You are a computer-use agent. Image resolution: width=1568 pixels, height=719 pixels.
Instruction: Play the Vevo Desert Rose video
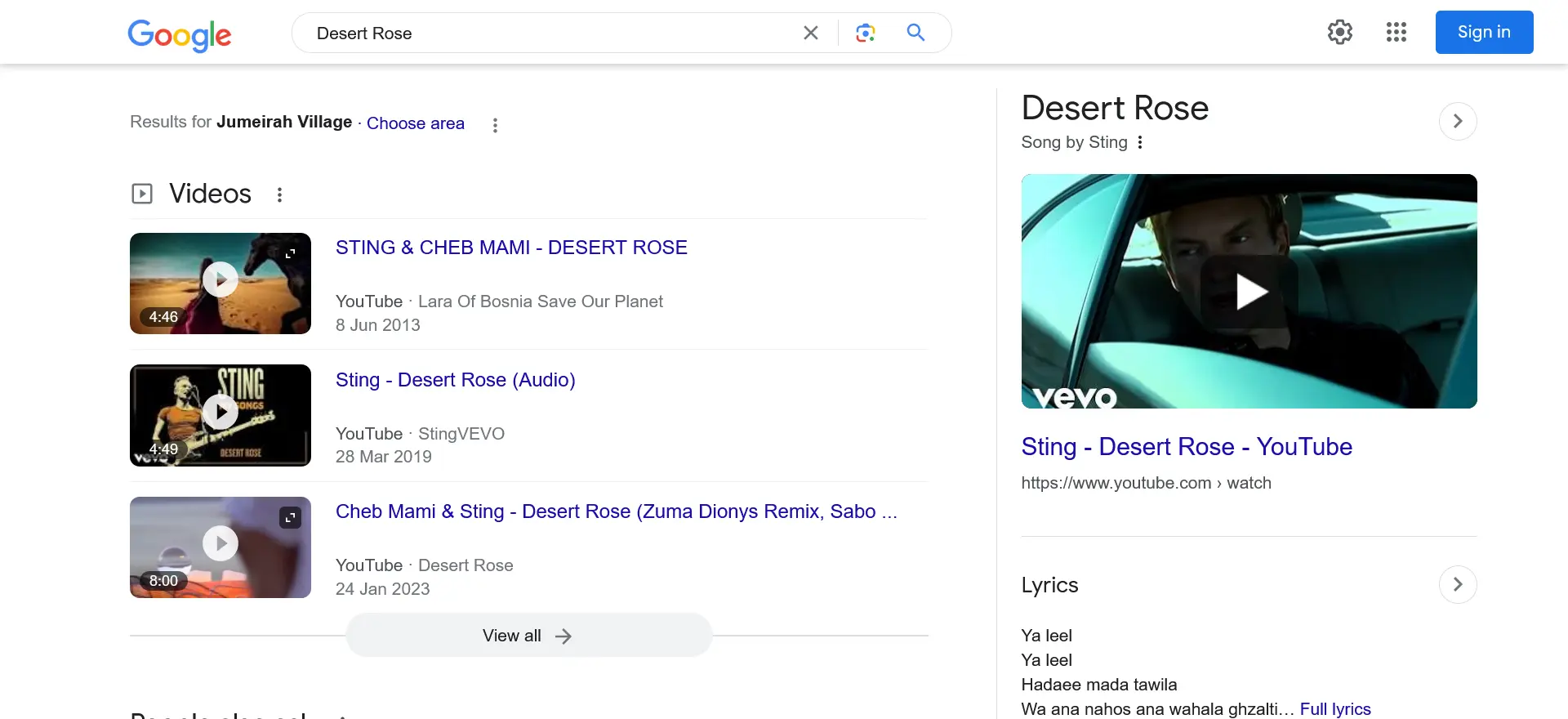coord(1249,291)
